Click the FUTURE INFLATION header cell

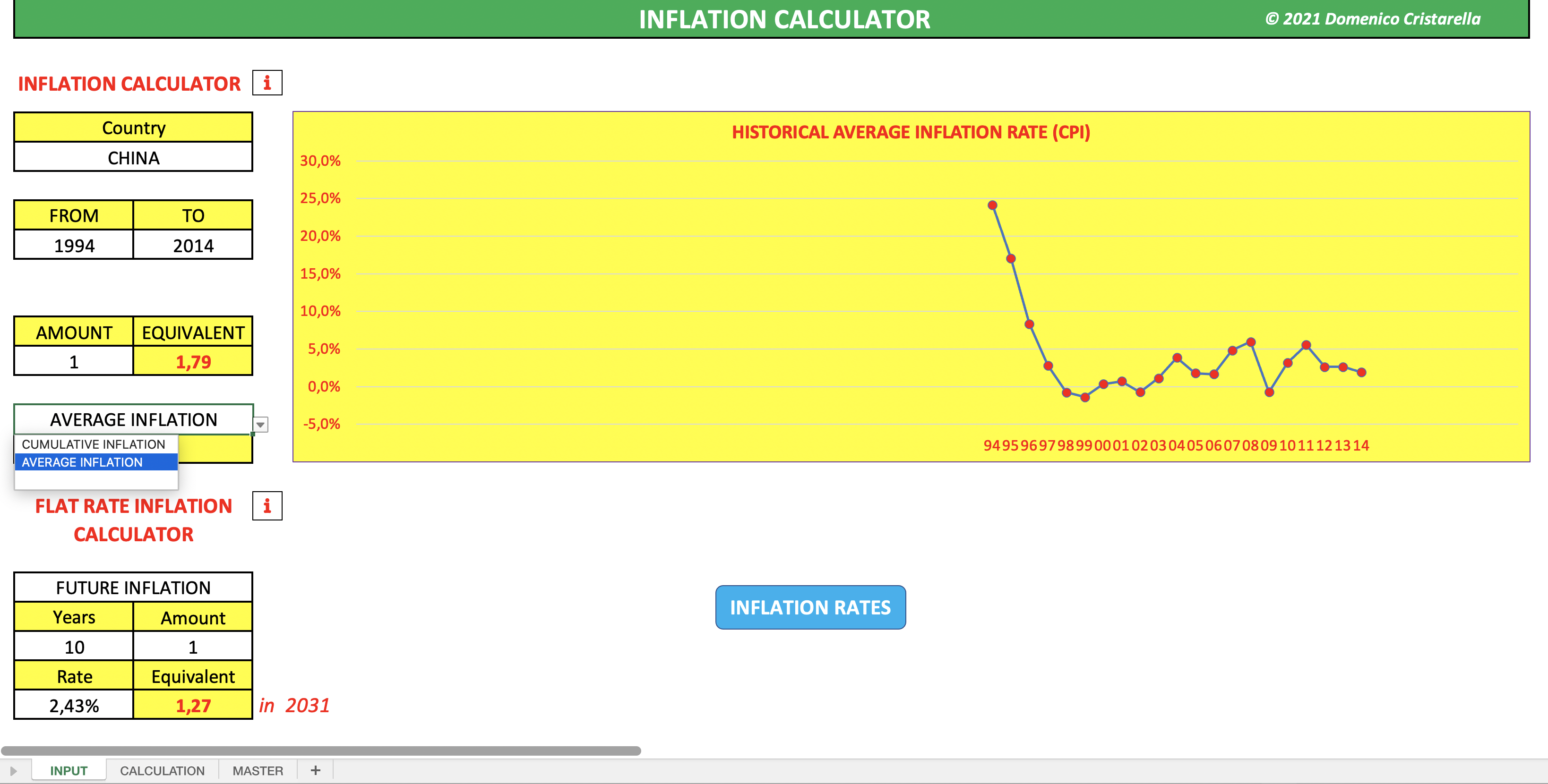[133, 587]
